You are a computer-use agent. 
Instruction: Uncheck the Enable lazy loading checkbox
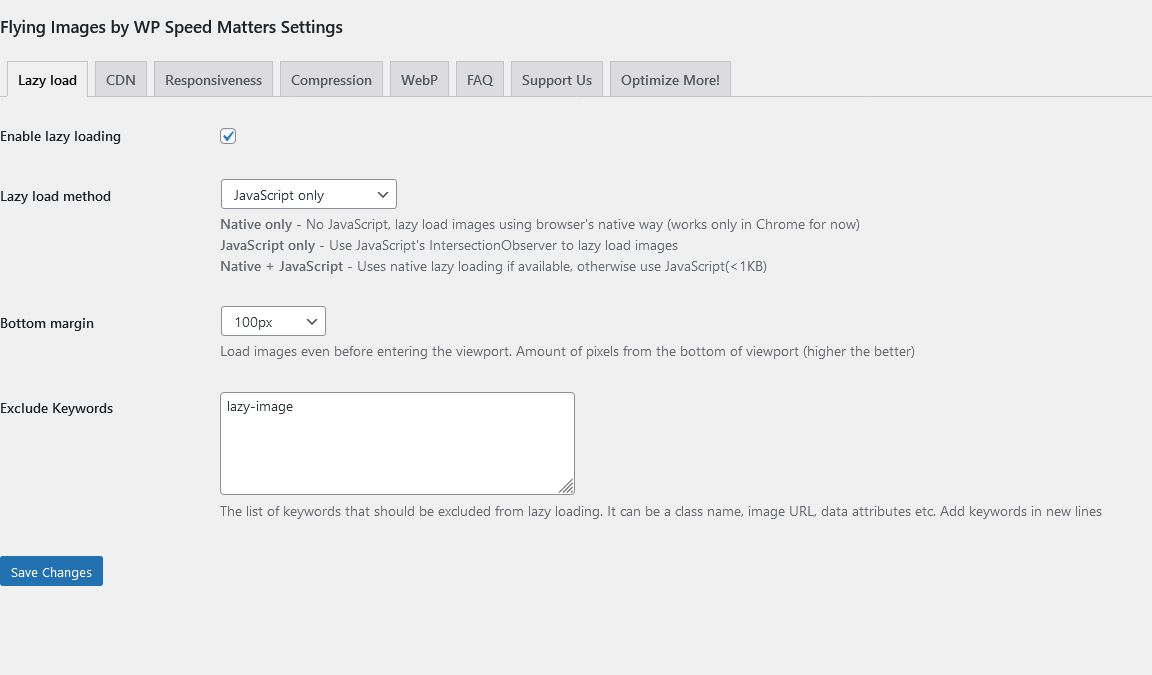(228, 136)
